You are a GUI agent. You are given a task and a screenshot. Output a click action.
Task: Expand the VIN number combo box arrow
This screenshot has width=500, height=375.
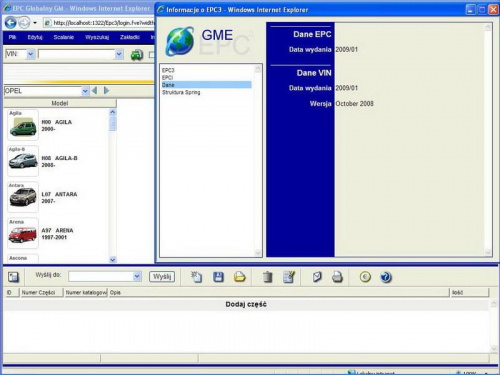pos(119,54)
